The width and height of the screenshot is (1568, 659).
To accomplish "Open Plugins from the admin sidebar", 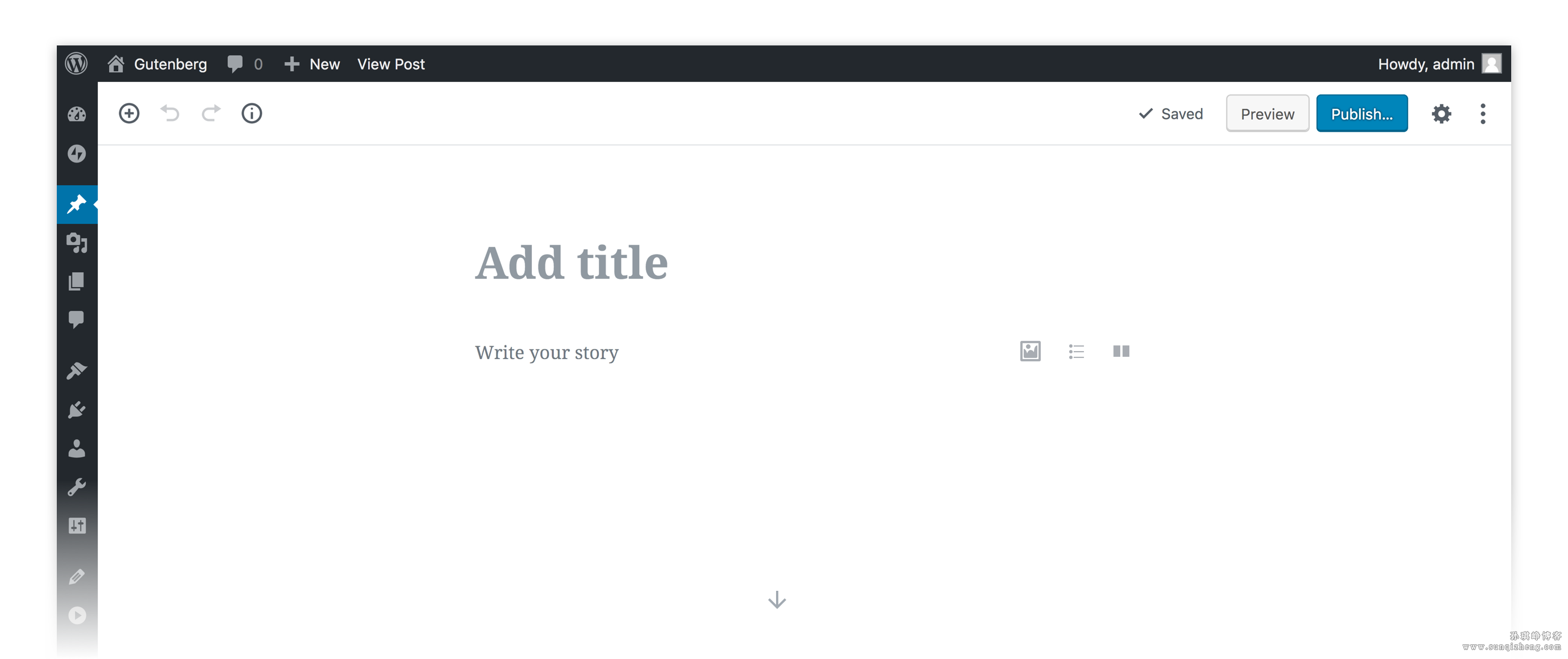I will coord(77,410).
